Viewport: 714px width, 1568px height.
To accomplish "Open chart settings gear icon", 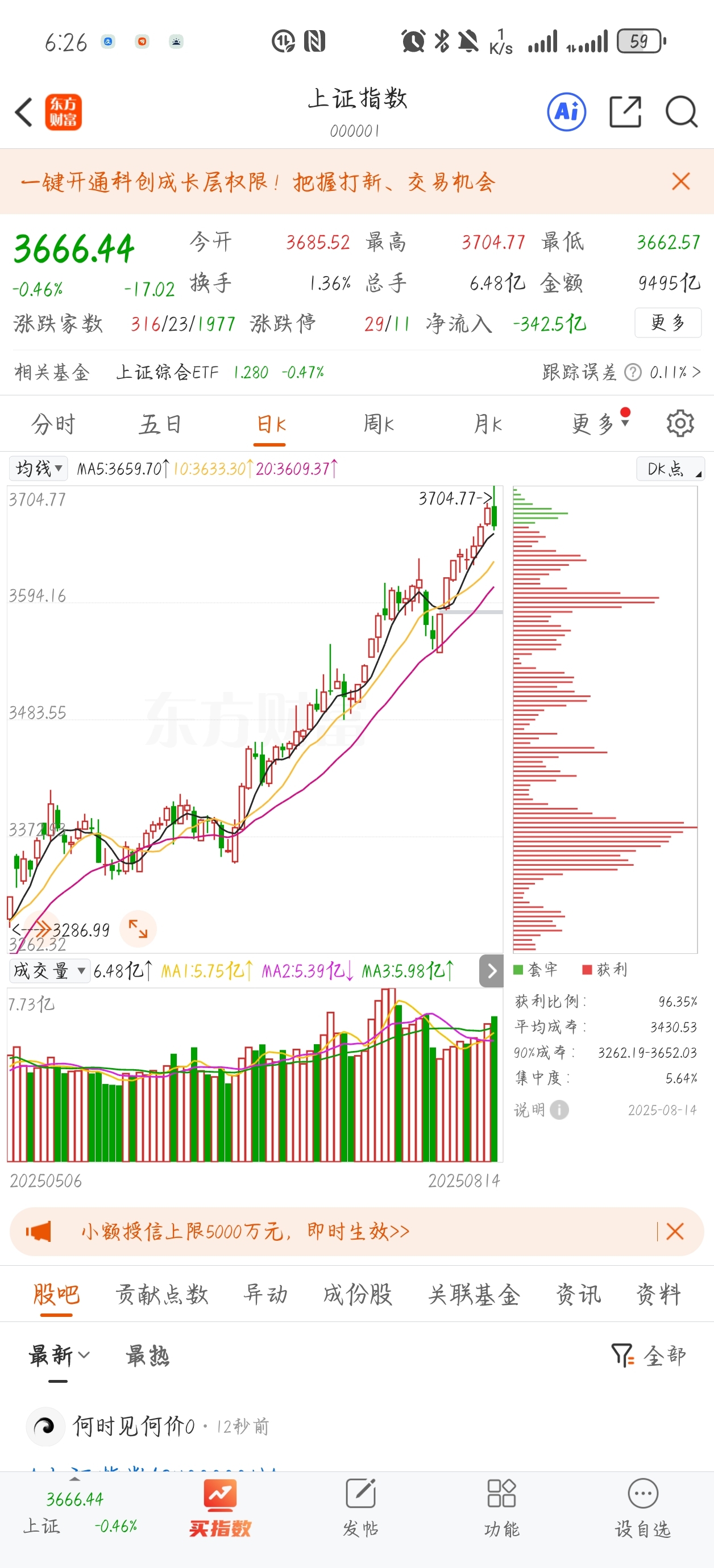I will [x=680, y=424].
